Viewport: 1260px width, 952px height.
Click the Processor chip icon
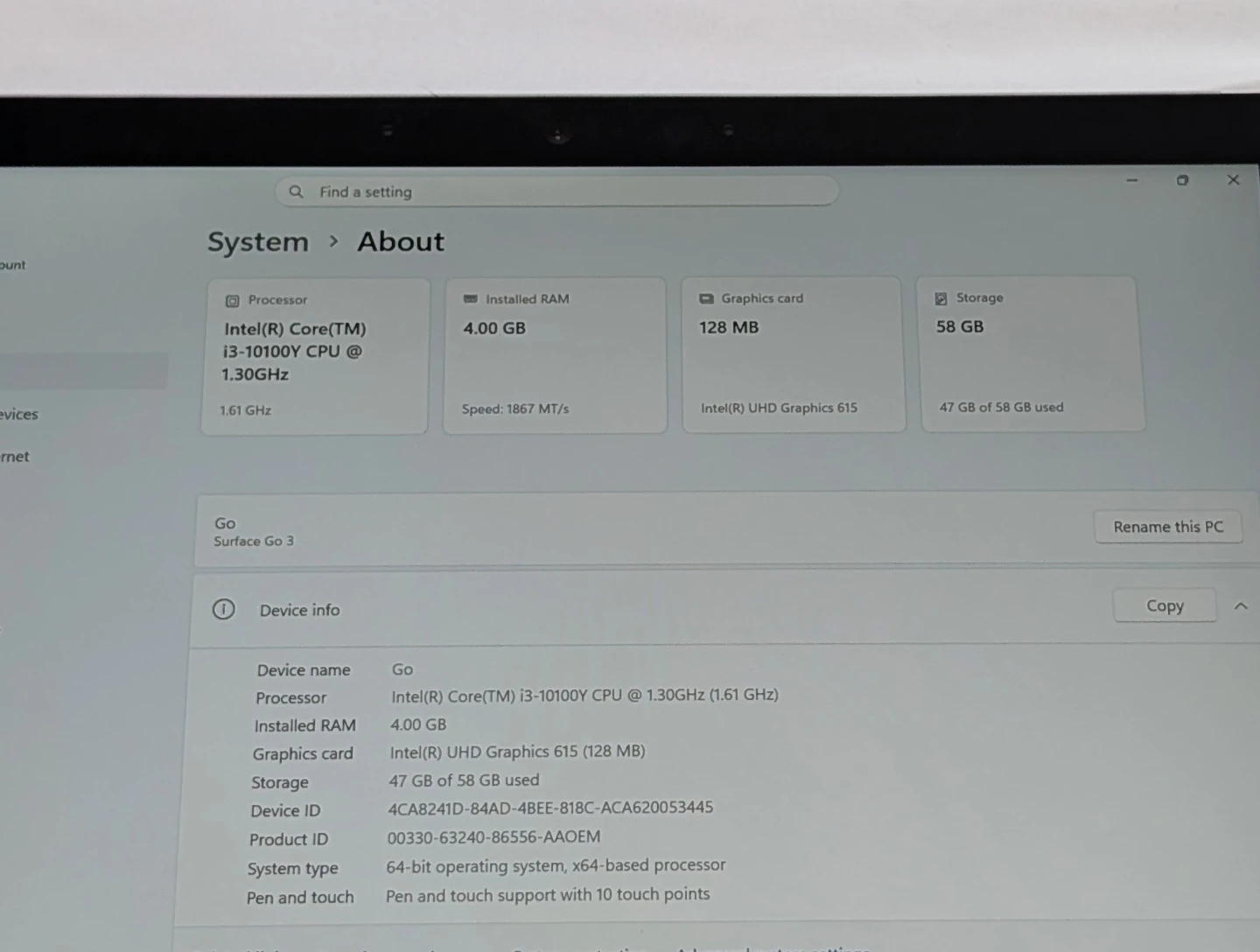pos(232,301)
